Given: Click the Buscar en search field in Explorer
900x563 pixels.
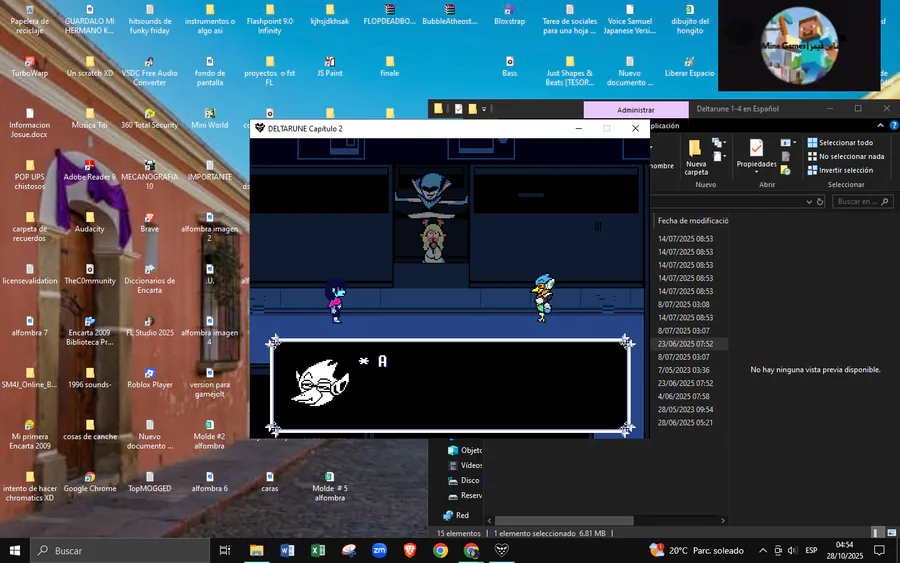Looking at the screenshot, I should [863, 201].
